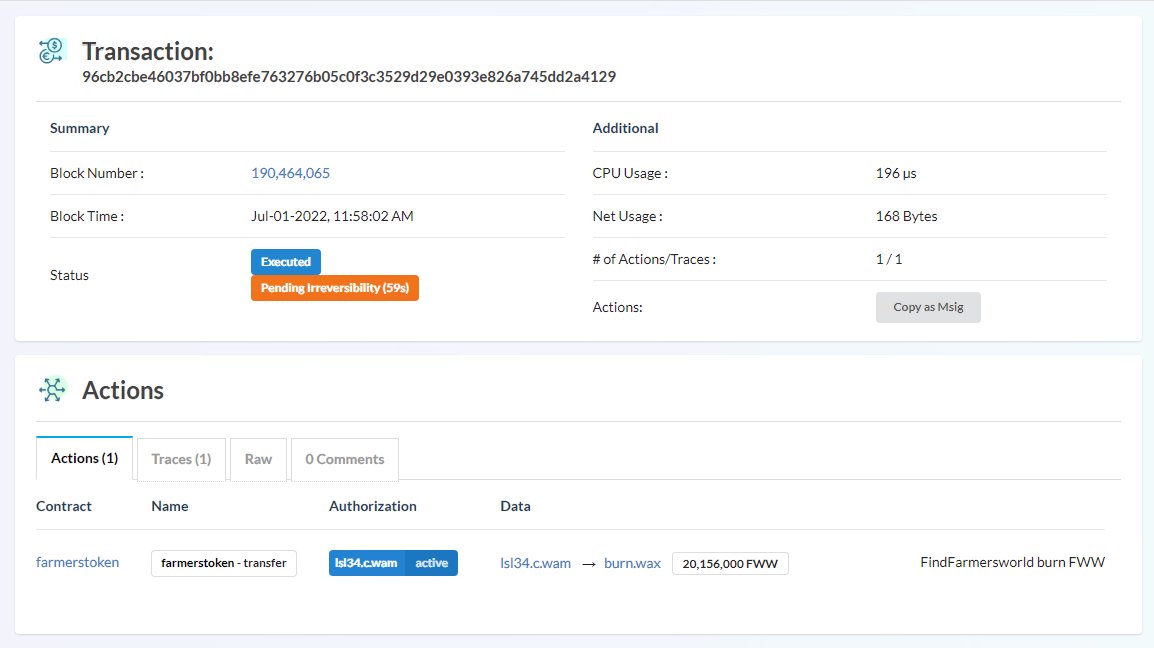
Task: Click the Summary section heading
Action: point(79,128)
